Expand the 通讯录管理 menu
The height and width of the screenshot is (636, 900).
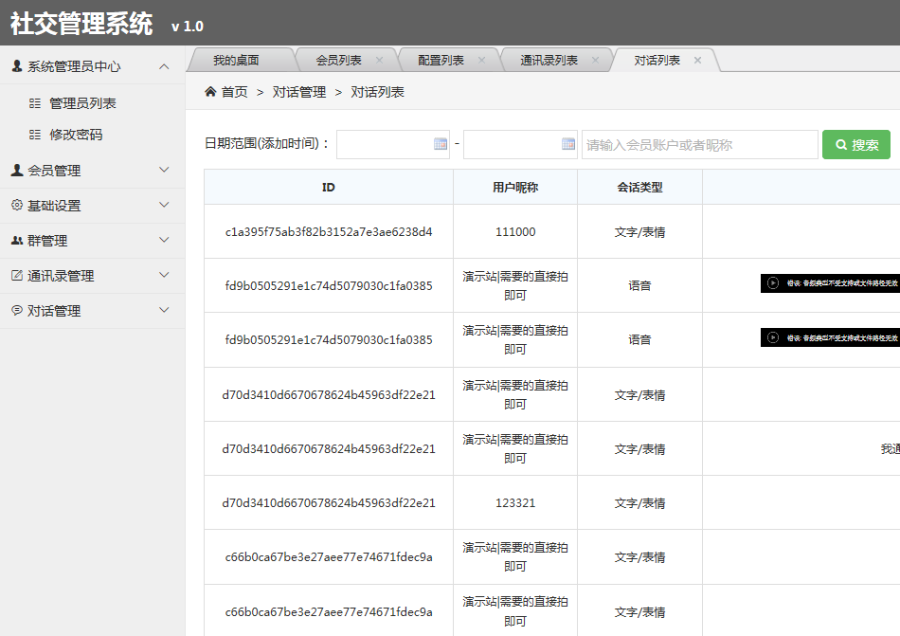coord(164,275)
